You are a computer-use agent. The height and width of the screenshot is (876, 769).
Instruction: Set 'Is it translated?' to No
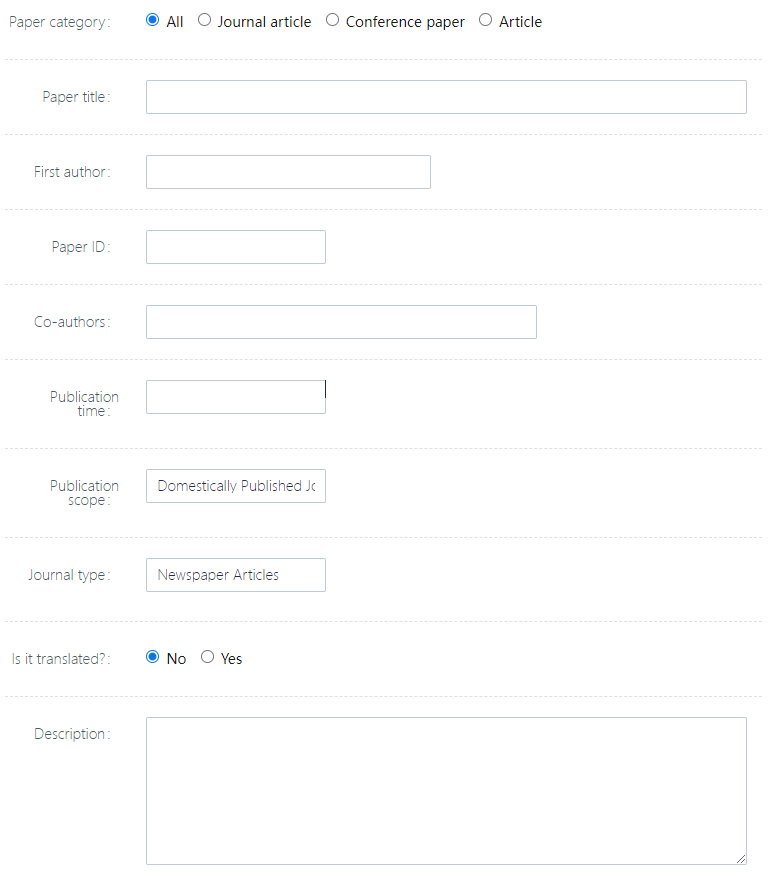[x=153, y=657]
